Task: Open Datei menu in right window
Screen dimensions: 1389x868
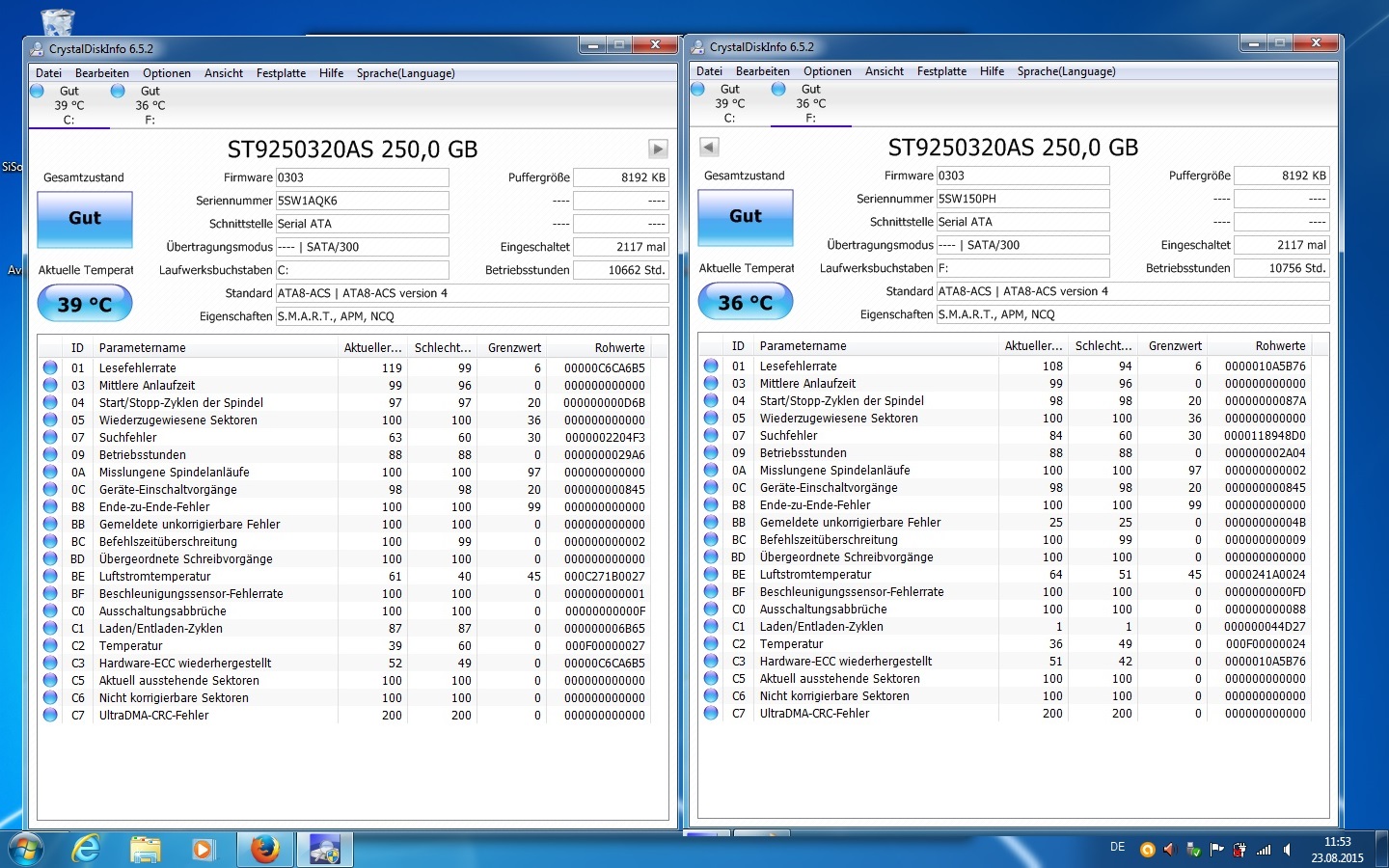Action: tap(709, 71)
